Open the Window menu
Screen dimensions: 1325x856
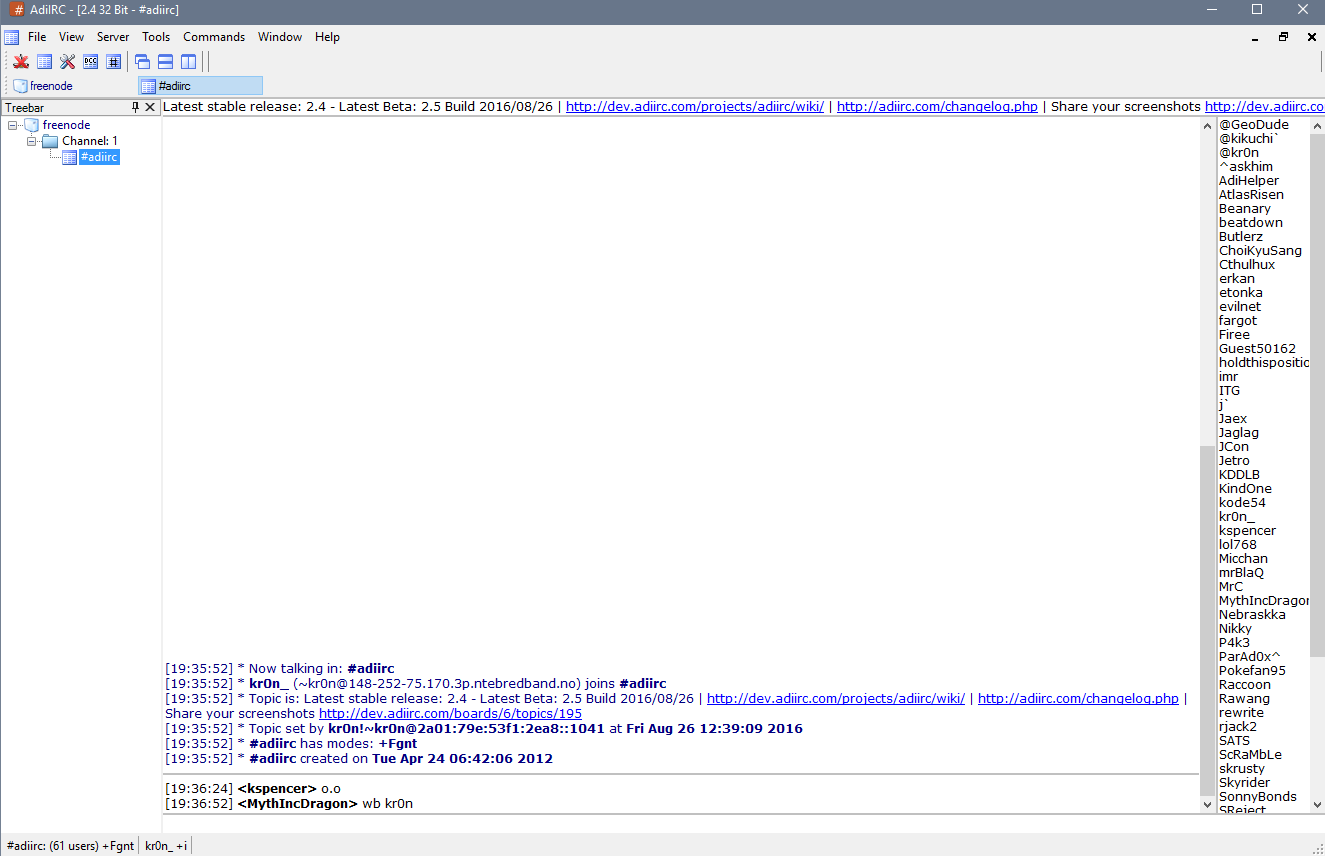280,37
